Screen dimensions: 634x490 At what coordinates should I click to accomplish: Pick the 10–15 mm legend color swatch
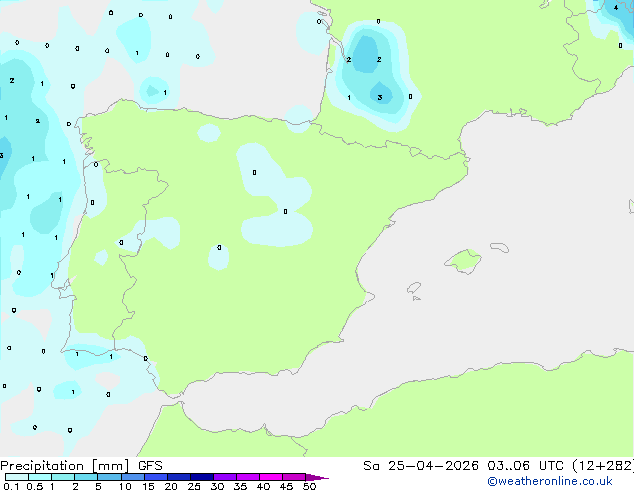tap(133, 477)
